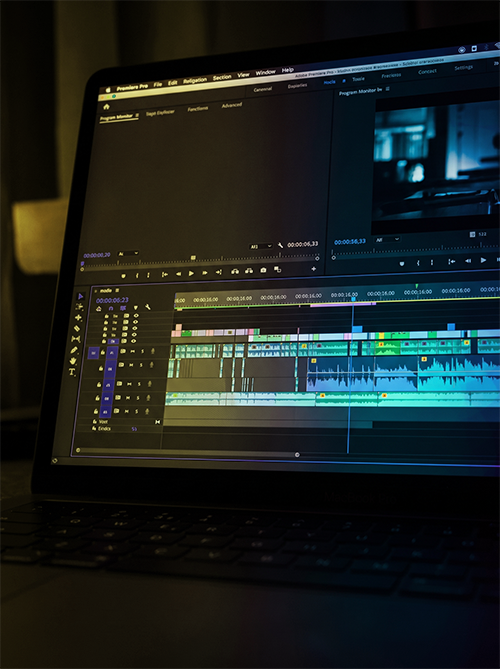Switch to Advanced tab
Image resolution: width=500 pixels, height=669 pixels.
(232, 105)
